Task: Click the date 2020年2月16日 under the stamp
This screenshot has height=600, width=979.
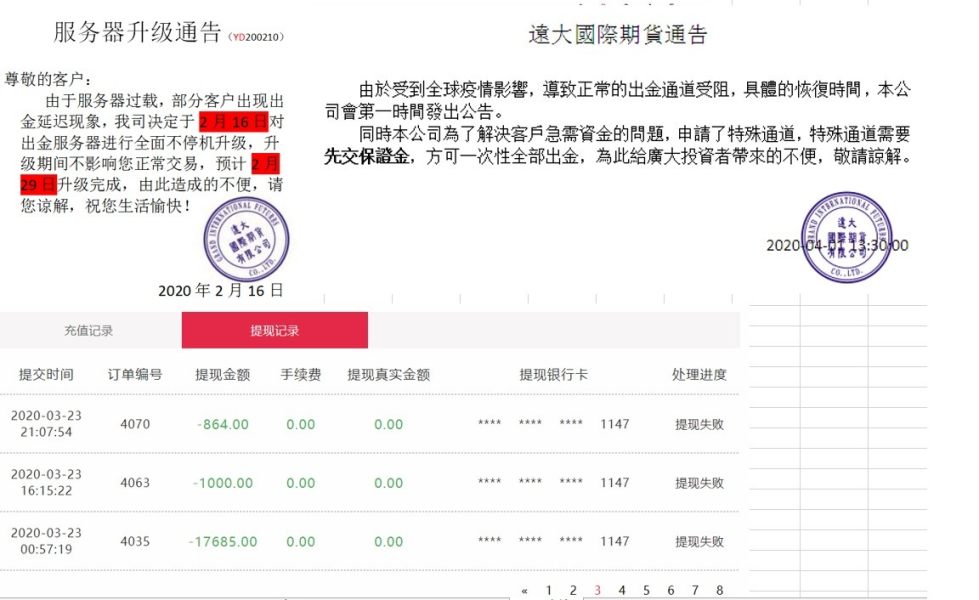Action: click(x=221, y=290)
